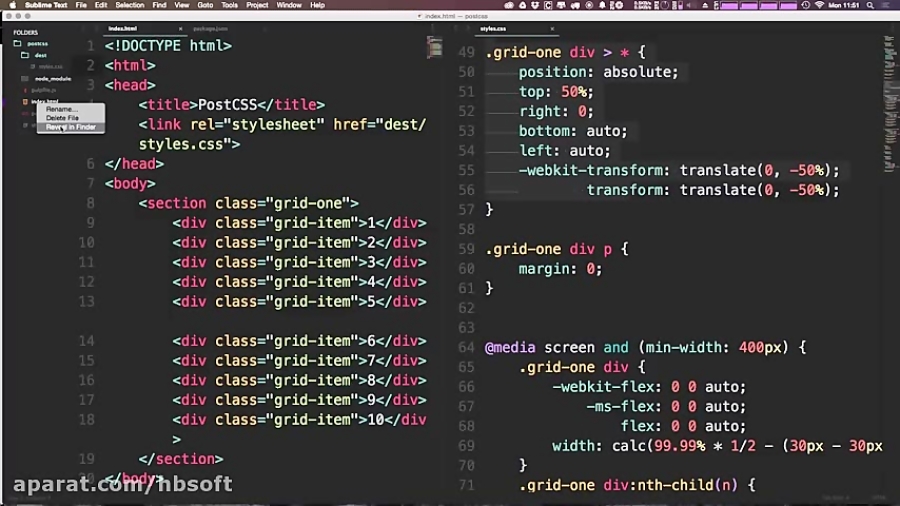The image size is (900, 506).
Task: Open the Window menu
Action: click(289, 5)
